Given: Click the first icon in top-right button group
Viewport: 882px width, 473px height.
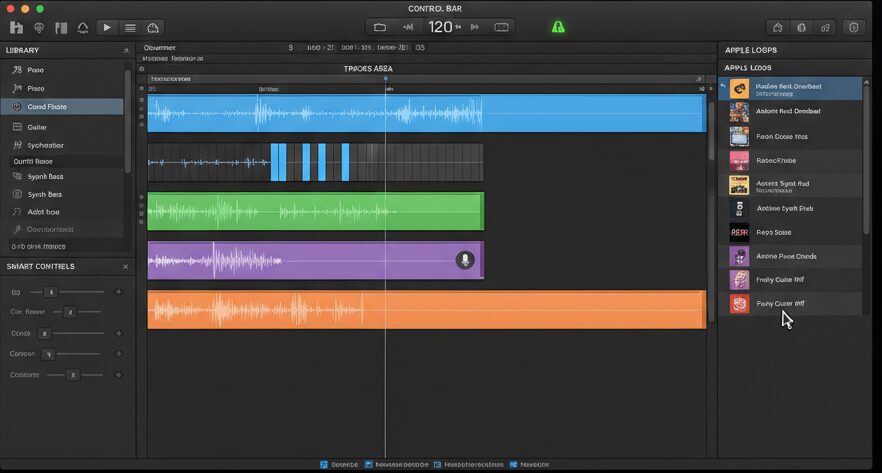Looking at the screenshot, I should click(x=778, y=27).
